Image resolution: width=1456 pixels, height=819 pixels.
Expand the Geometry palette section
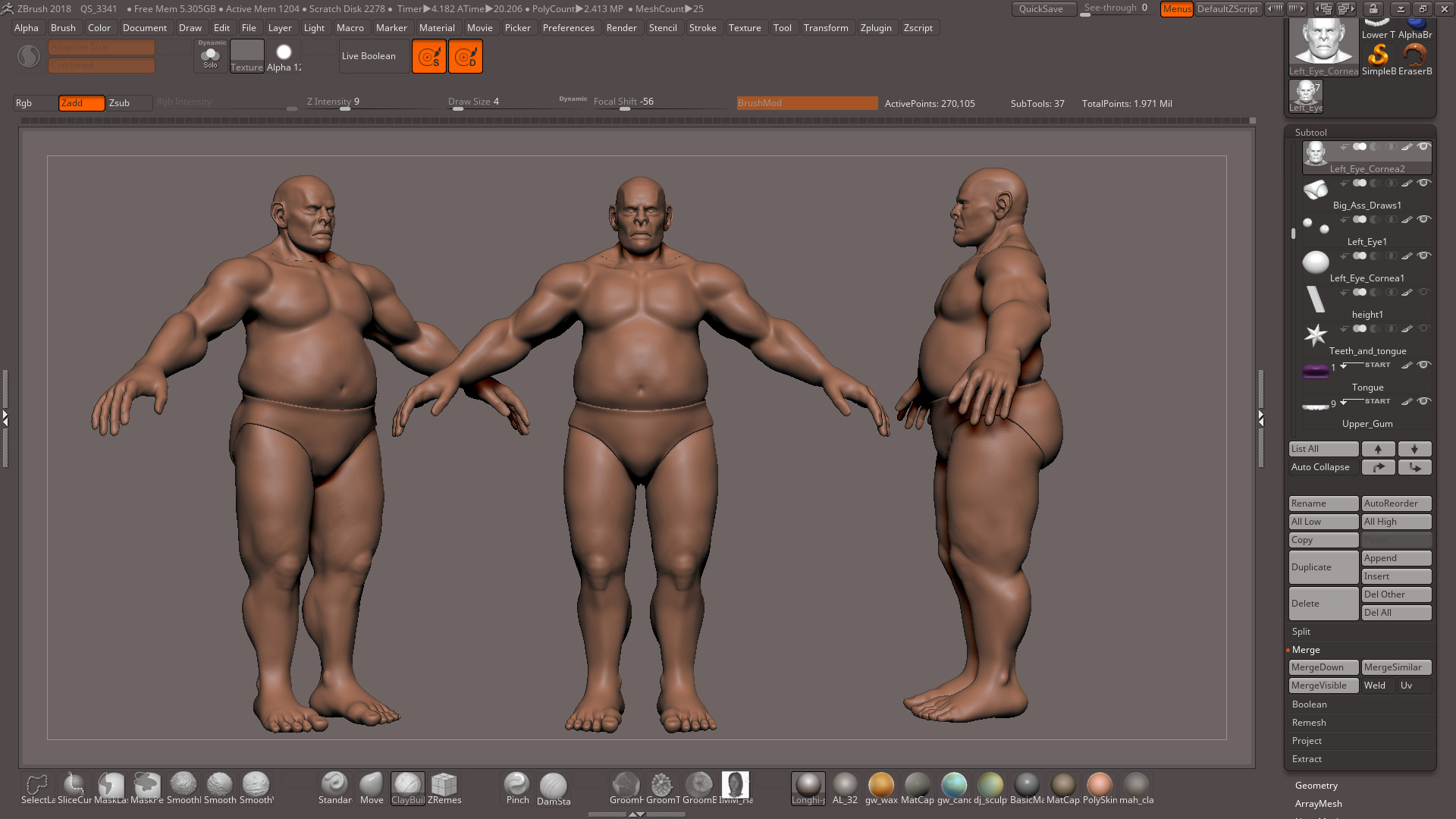click(1316, 786)
